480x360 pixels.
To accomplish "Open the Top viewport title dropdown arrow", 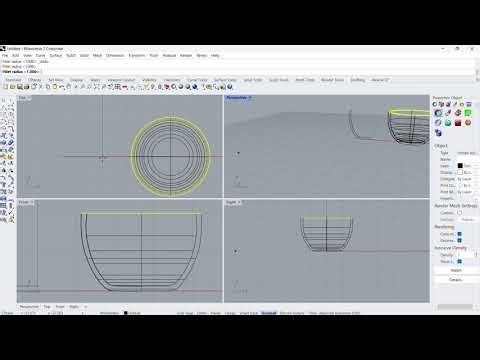I will [x=29, y=98].
